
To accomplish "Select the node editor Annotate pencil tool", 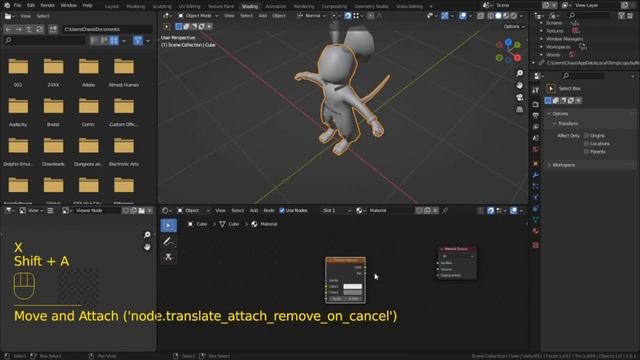I will 169,241.
